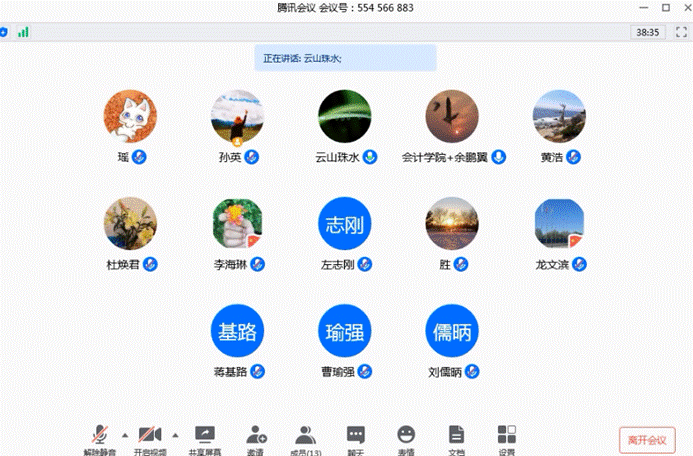Start screen sharing (共享屏幕)

click(x=204, y=436)
